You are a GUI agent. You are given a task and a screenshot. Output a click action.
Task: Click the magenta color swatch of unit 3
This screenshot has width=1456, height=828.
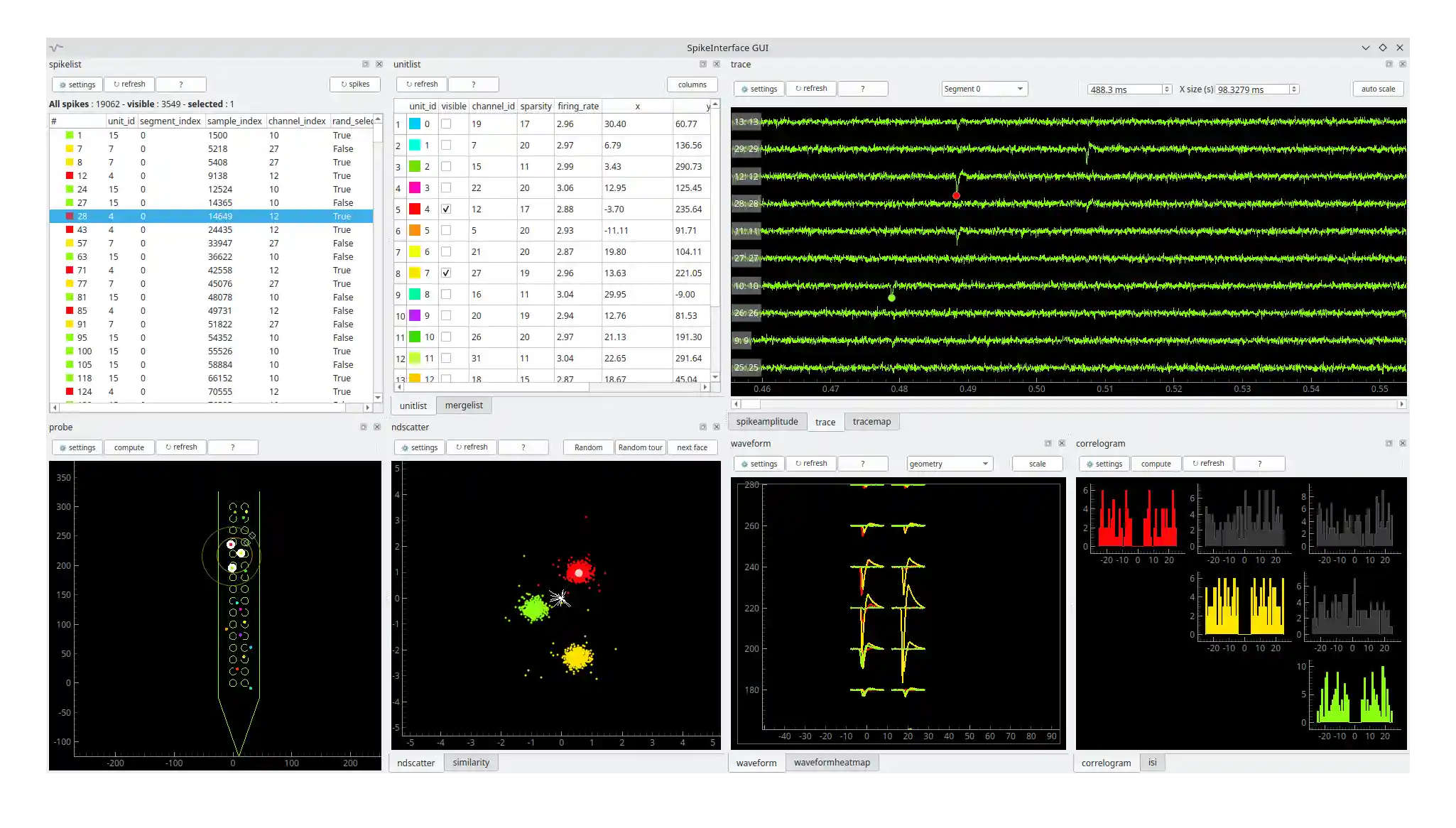click(x=415, y=187)
